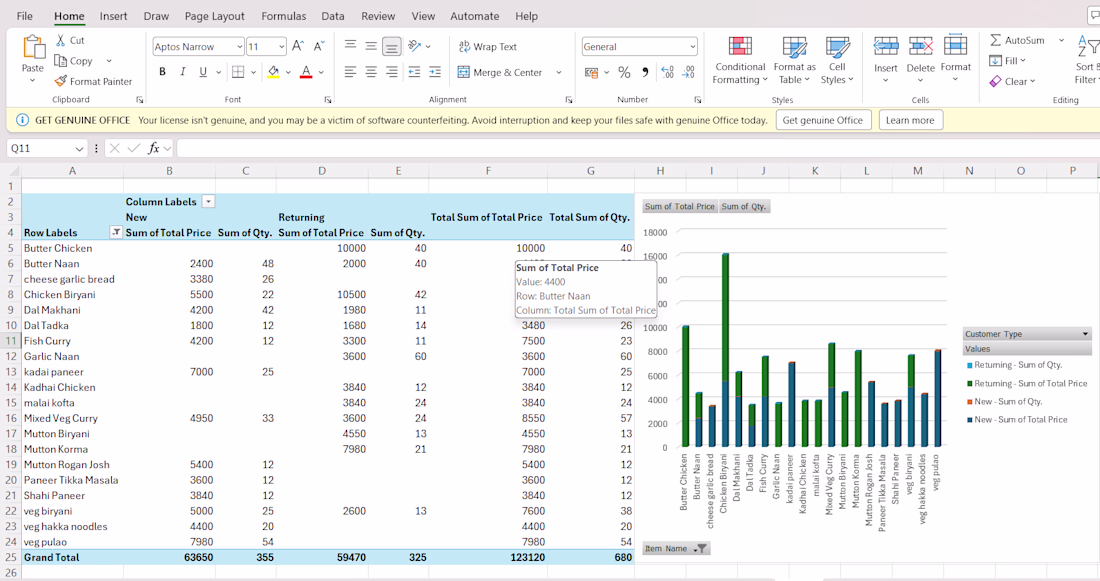Click the Learn more button
This screenshot has width=1100, height=581.
coord(910,120)
